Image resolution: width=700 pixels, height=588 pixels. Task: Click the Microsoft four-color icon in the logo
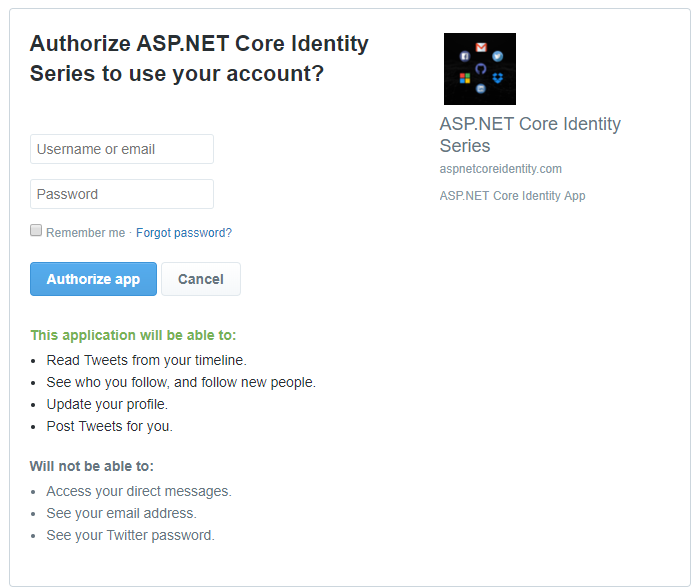(464, 78)
